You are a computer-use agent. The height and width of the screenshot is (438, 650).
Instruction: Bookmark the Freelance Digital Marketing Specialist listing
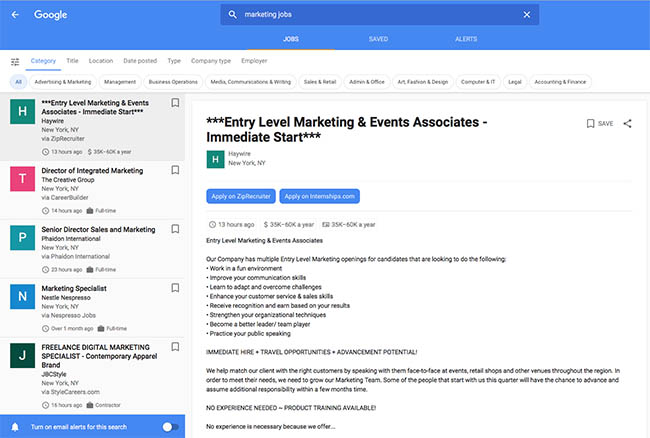click(x=175, y=347)
